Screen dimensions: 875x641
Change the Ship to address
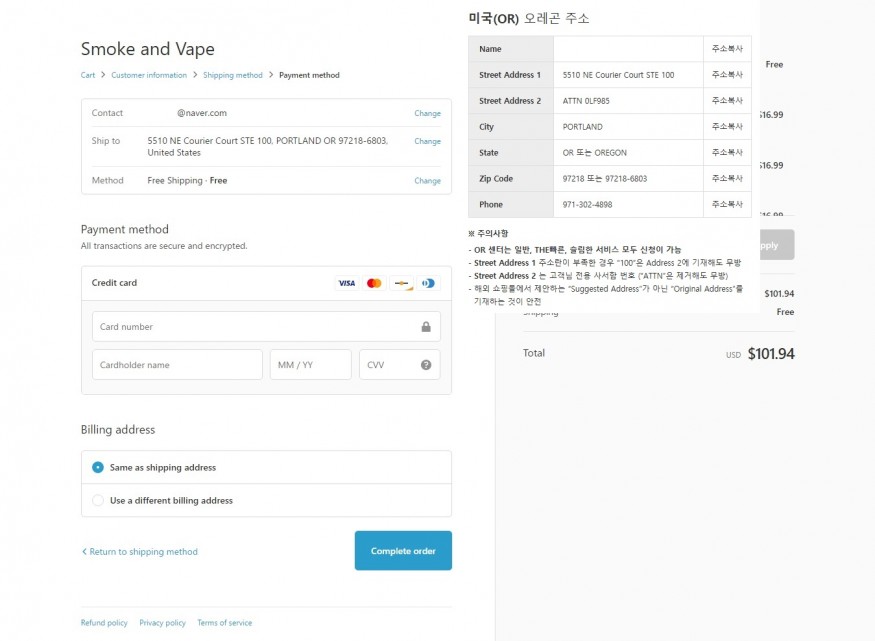point(427,141)
